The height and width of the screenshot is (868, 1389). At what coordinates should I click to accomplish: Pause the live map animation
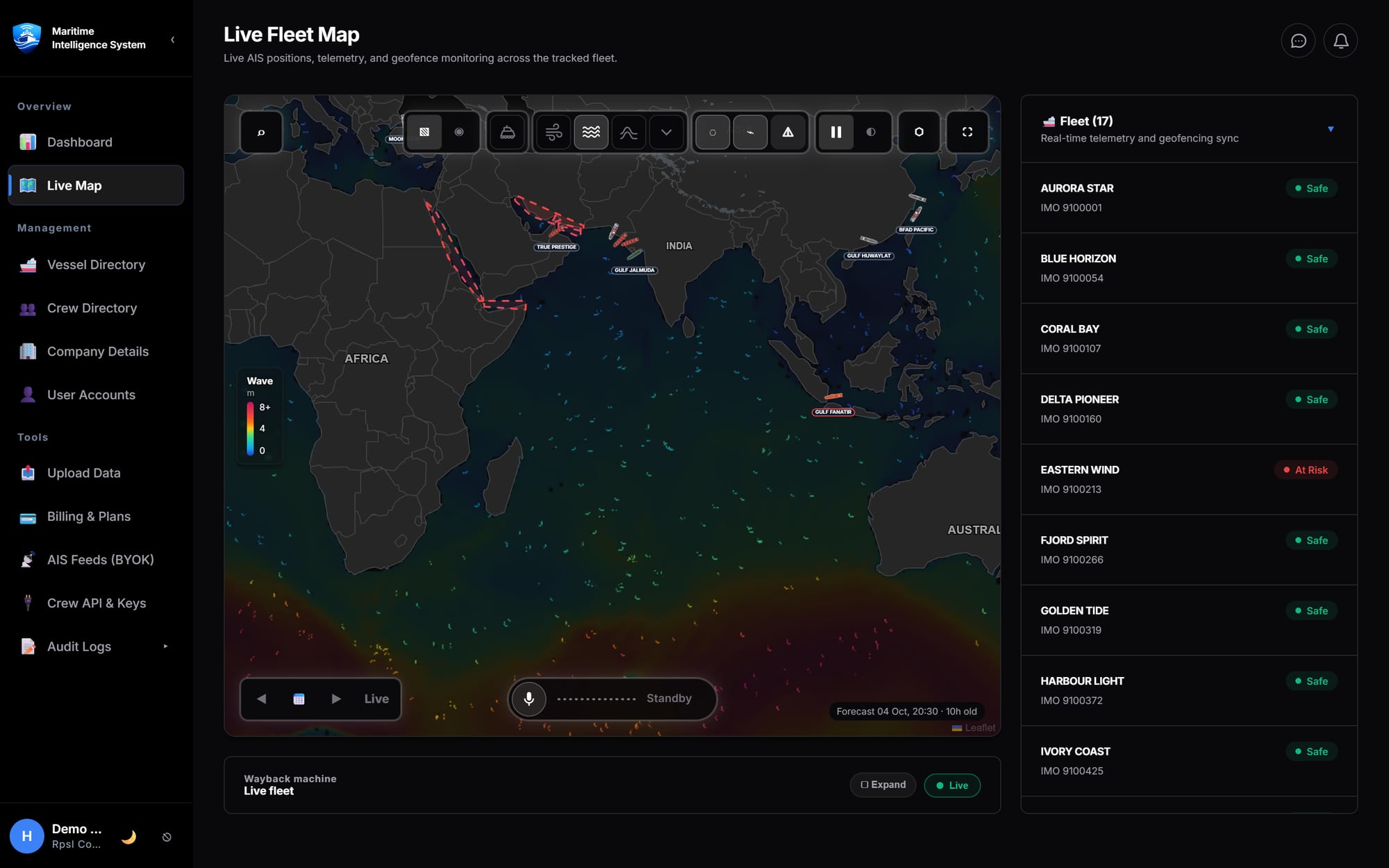(x=836, y=132)
